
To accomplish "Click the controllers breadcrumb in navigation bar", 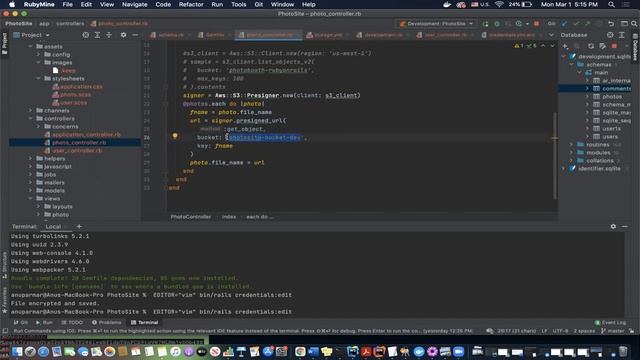I will click(70, 24).
